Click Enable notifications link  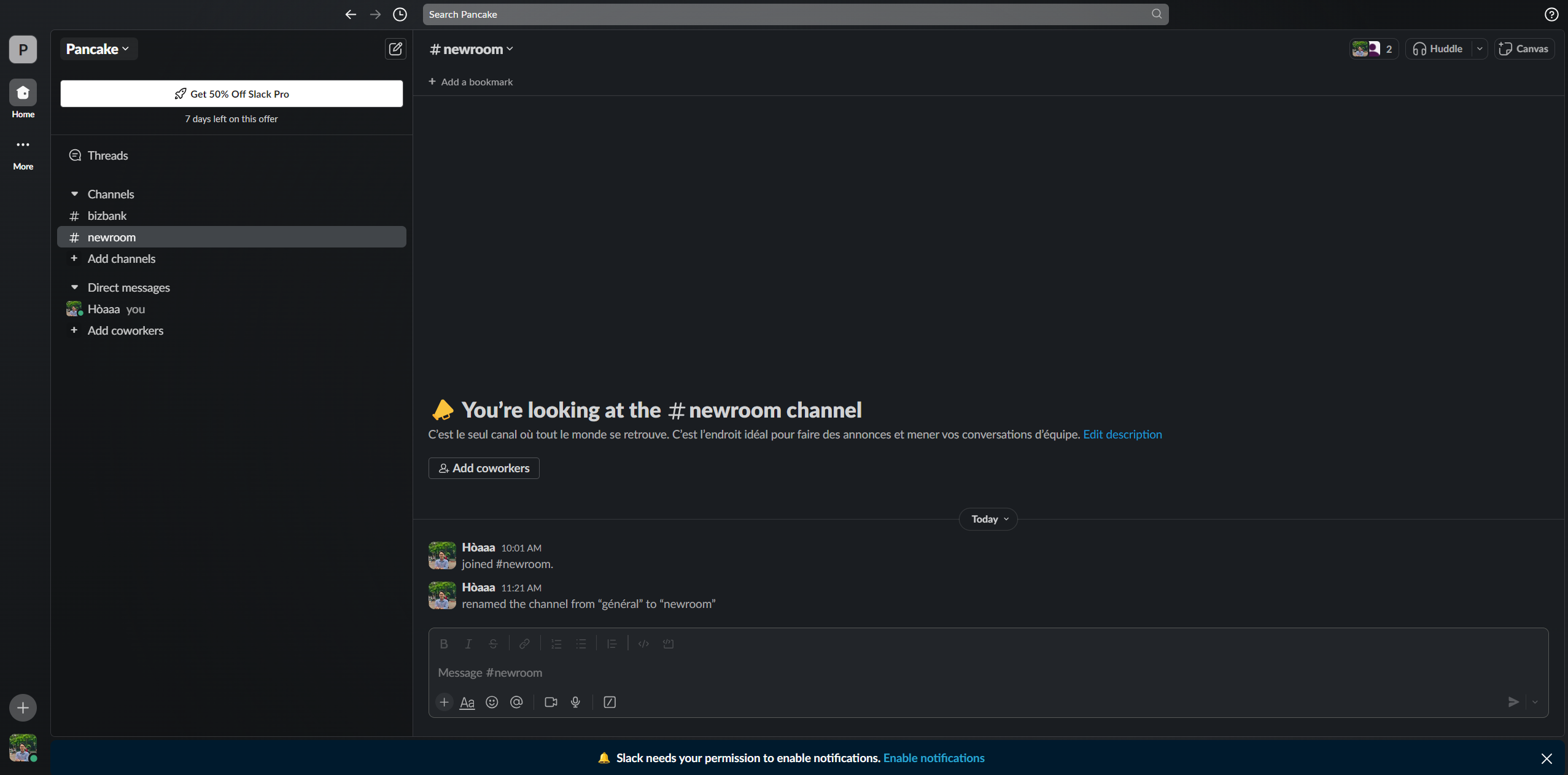(x=933, y=758)
